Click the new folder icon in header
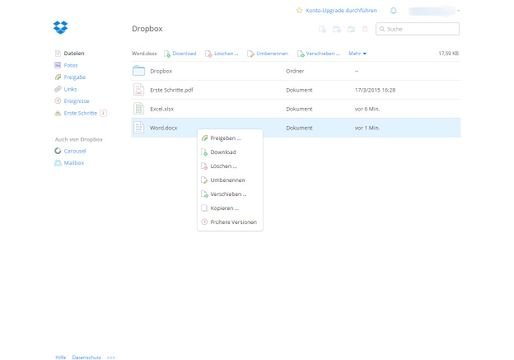The width and height of the screenshot is (514, 360). click(337, 29)
